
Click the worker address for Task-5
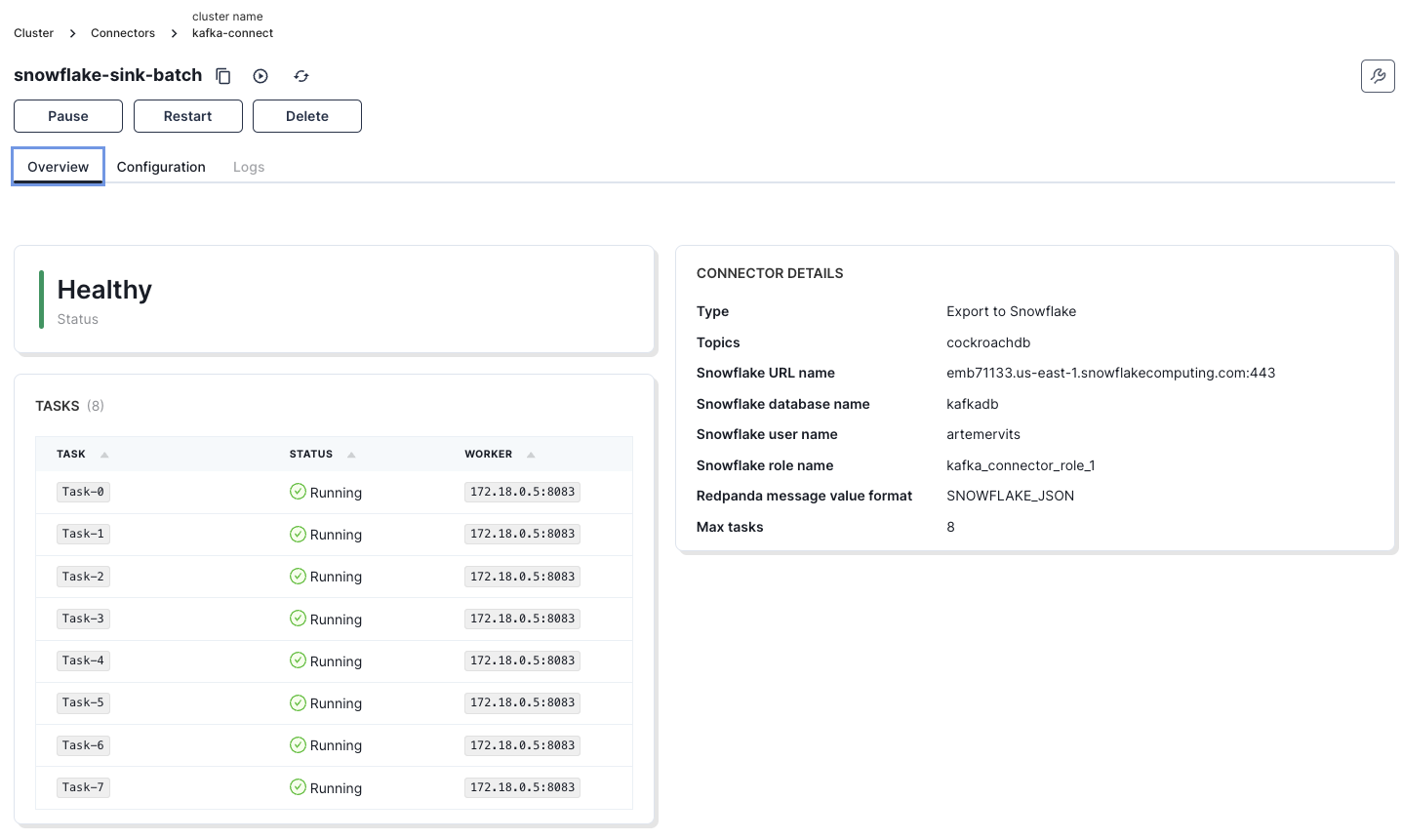tap(523, 702)
